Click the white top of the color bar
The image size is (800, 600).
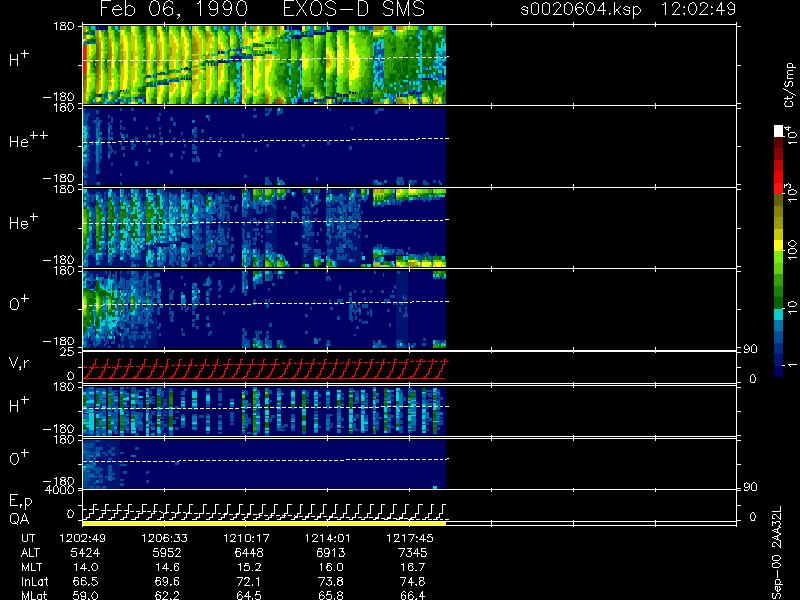tap(779, 131)
